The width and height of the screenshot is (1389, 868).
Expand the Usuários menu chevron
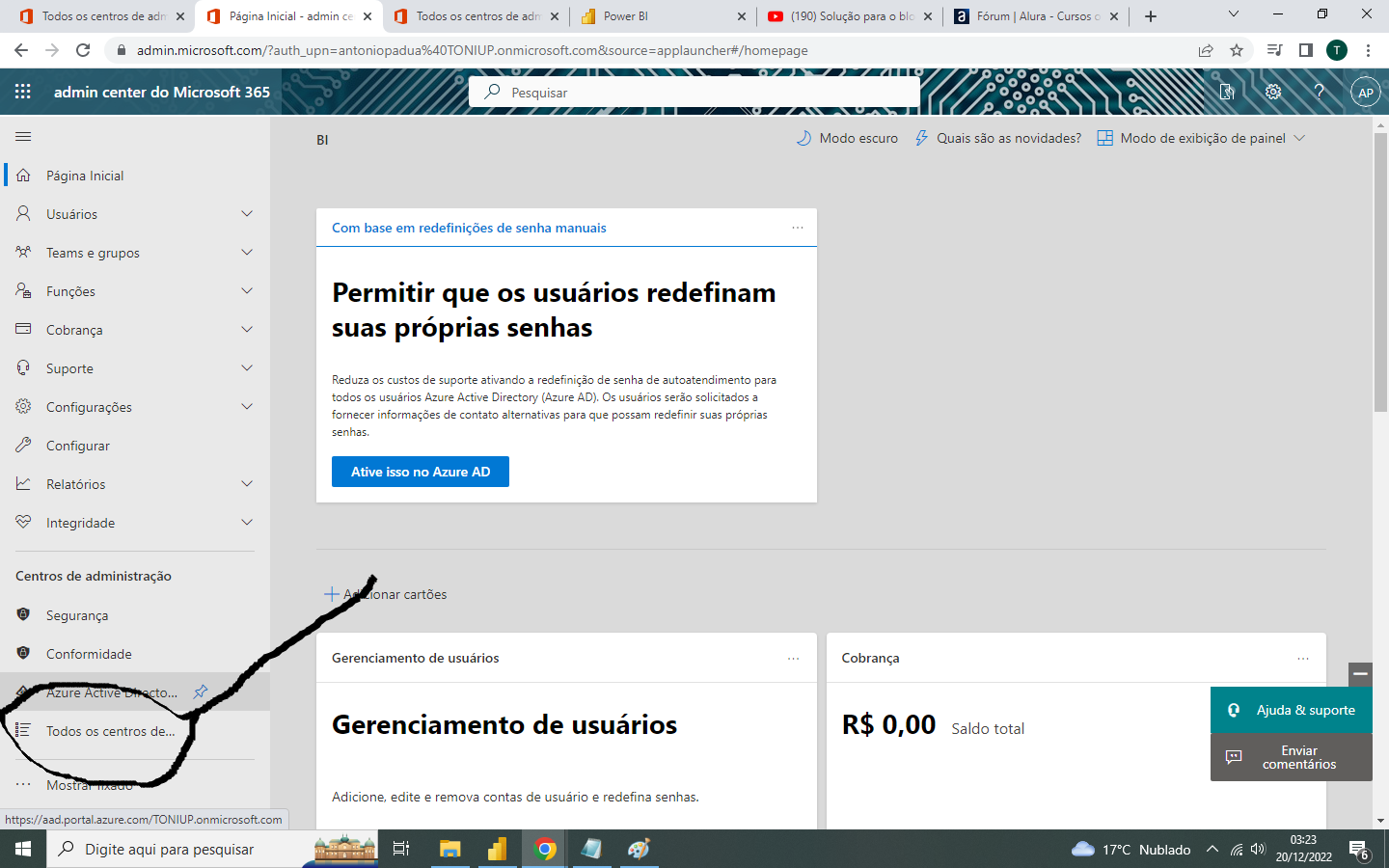(x=247, y=214)
